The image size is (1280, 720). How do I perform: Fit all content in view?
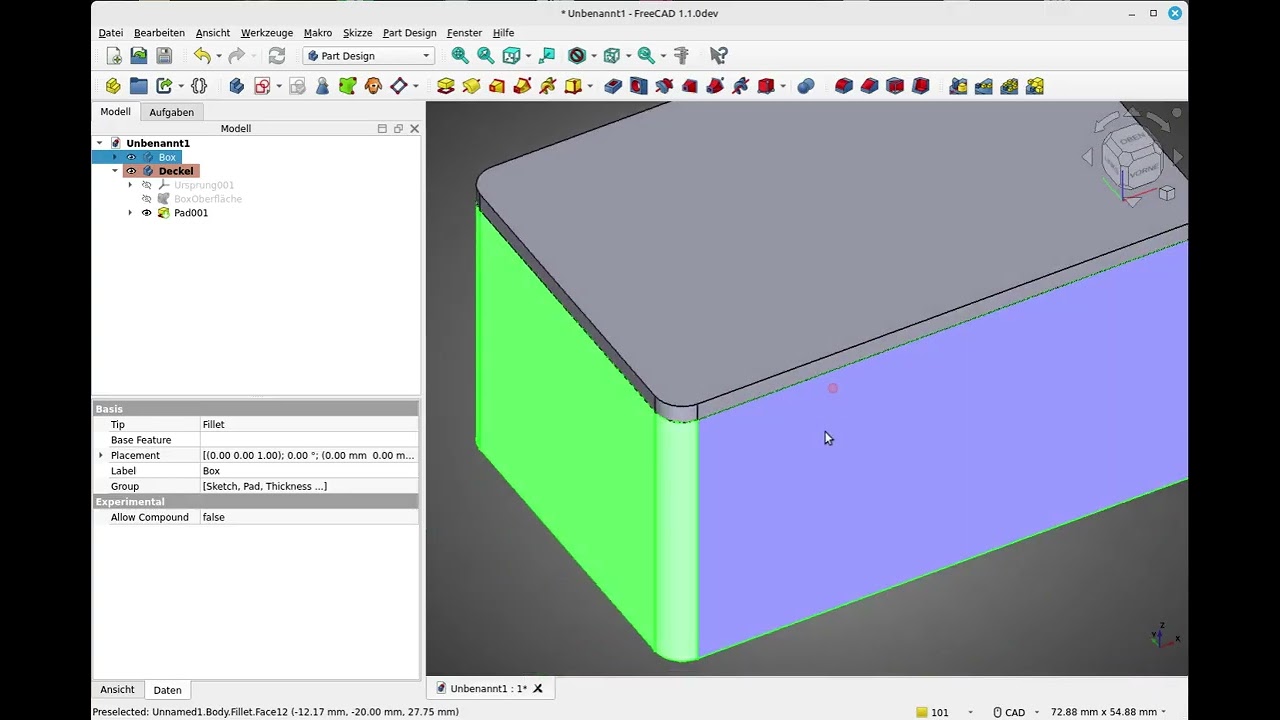(x=460, y=56)
